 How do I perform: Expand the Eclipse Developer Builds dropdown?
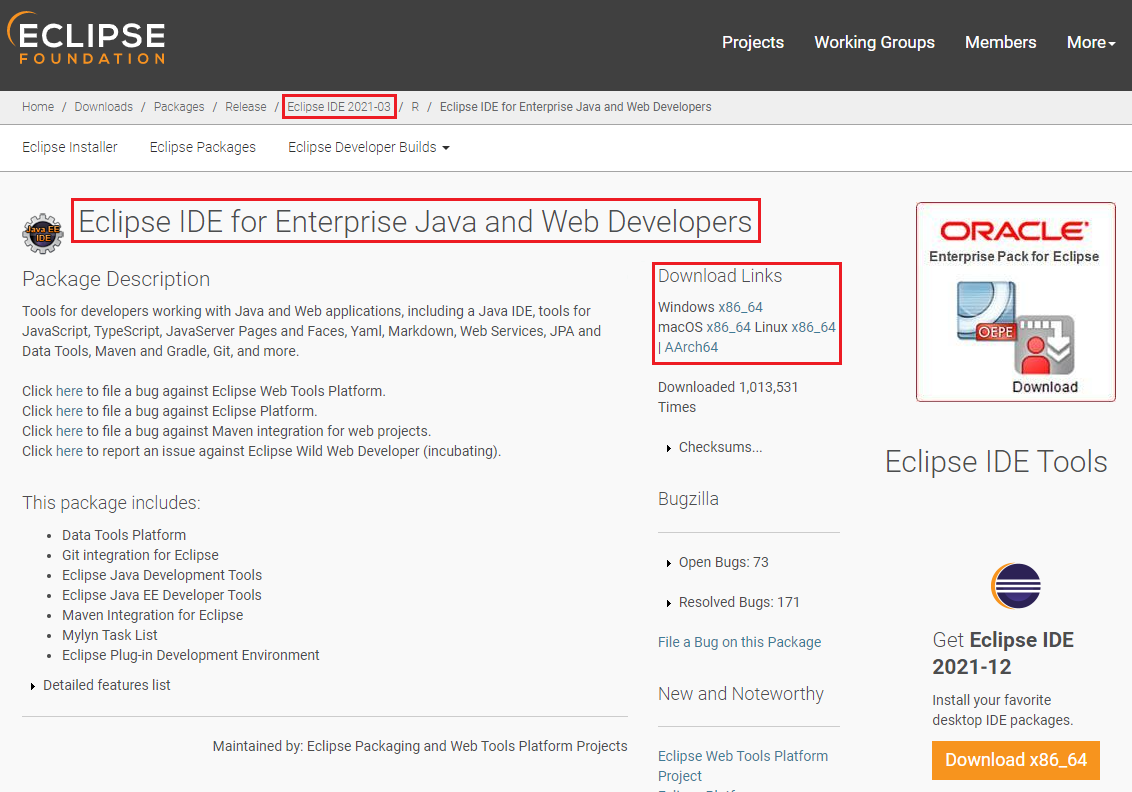[x=368, y=147]
